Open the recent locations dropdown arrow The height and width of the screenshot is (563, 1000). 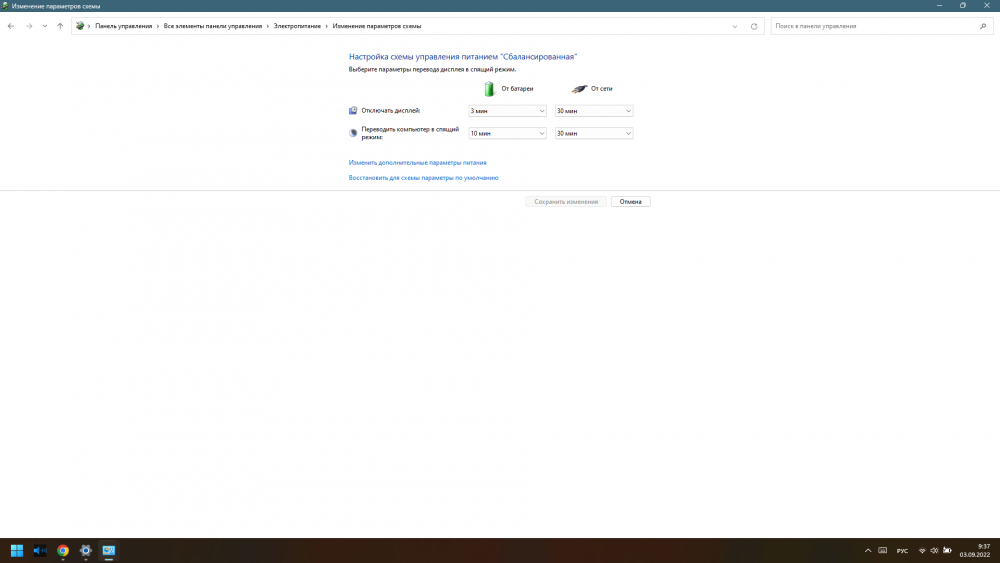coord(44,26)
